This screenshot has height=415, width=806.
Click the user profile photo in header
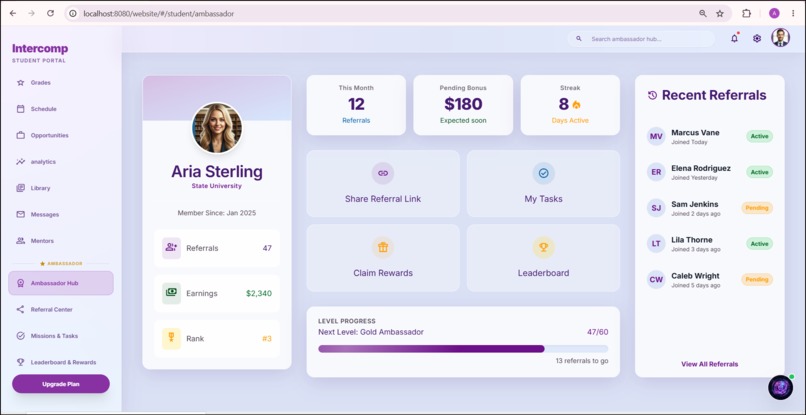click(780, 38)
